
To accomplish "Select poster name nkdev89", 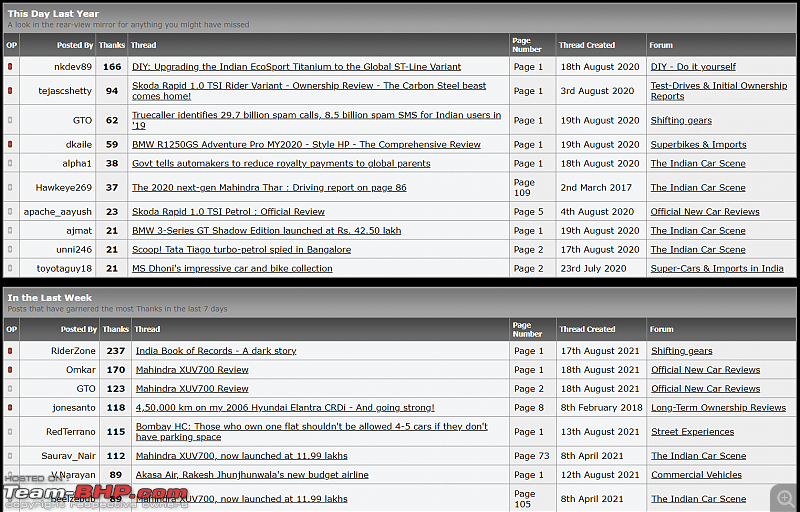I will pos(73,67).
